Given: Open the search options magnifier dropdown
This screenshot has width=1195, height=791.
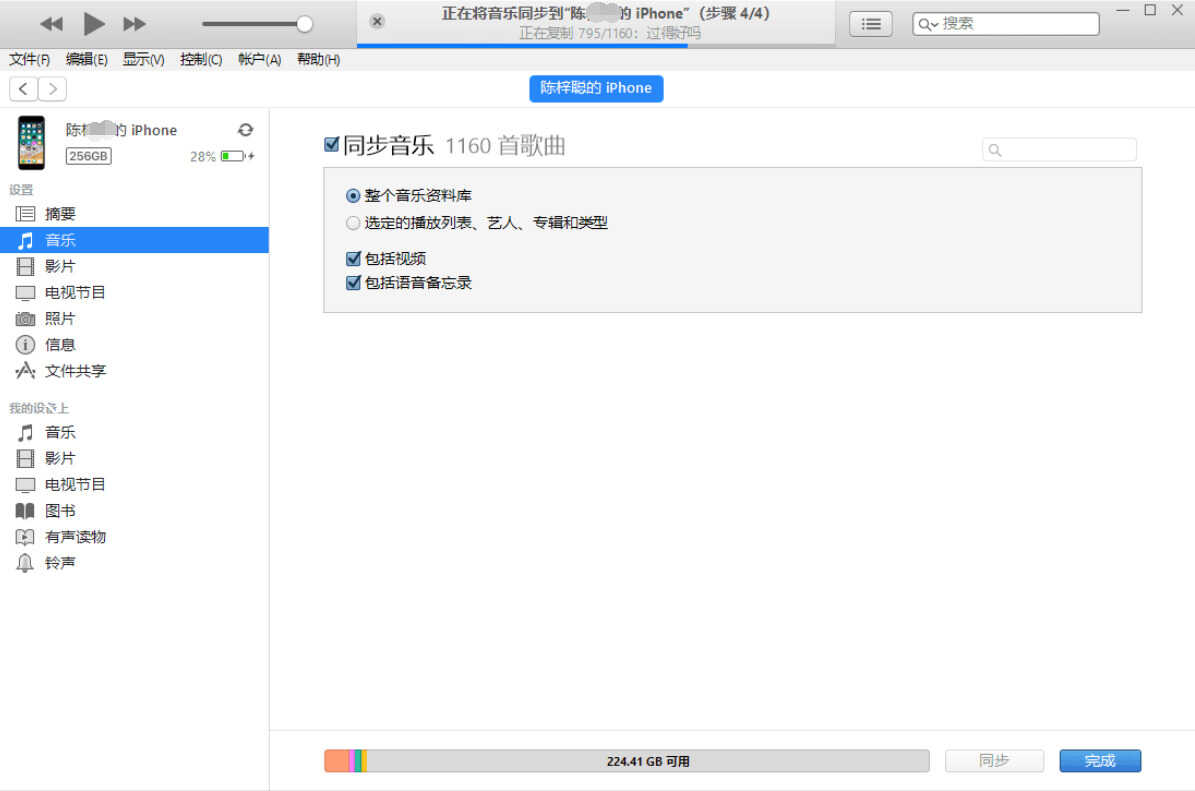Looking at the screenshot, I should point(927,24).
